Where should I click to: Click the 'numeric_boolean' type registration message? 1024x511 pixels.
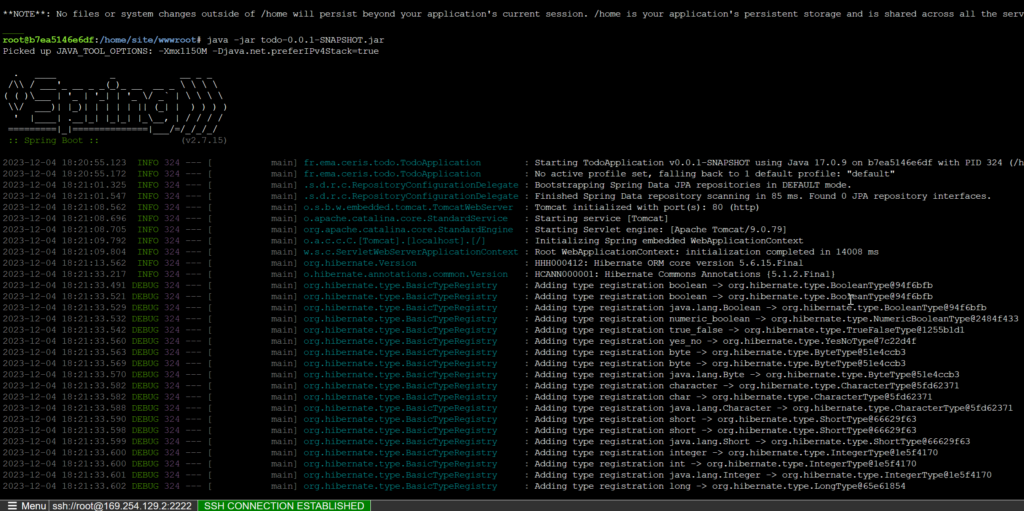click(776, 319)
